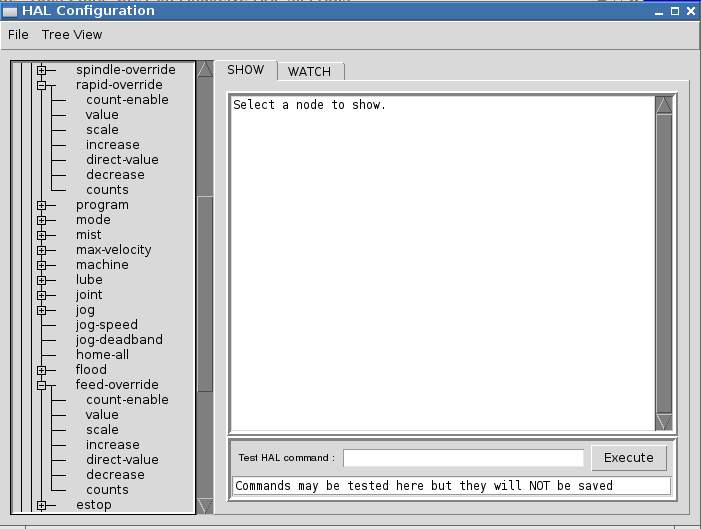Viewport: 701px width, 529px height.
Task: Expand the machine tree node
Action: tap(42, 265)
